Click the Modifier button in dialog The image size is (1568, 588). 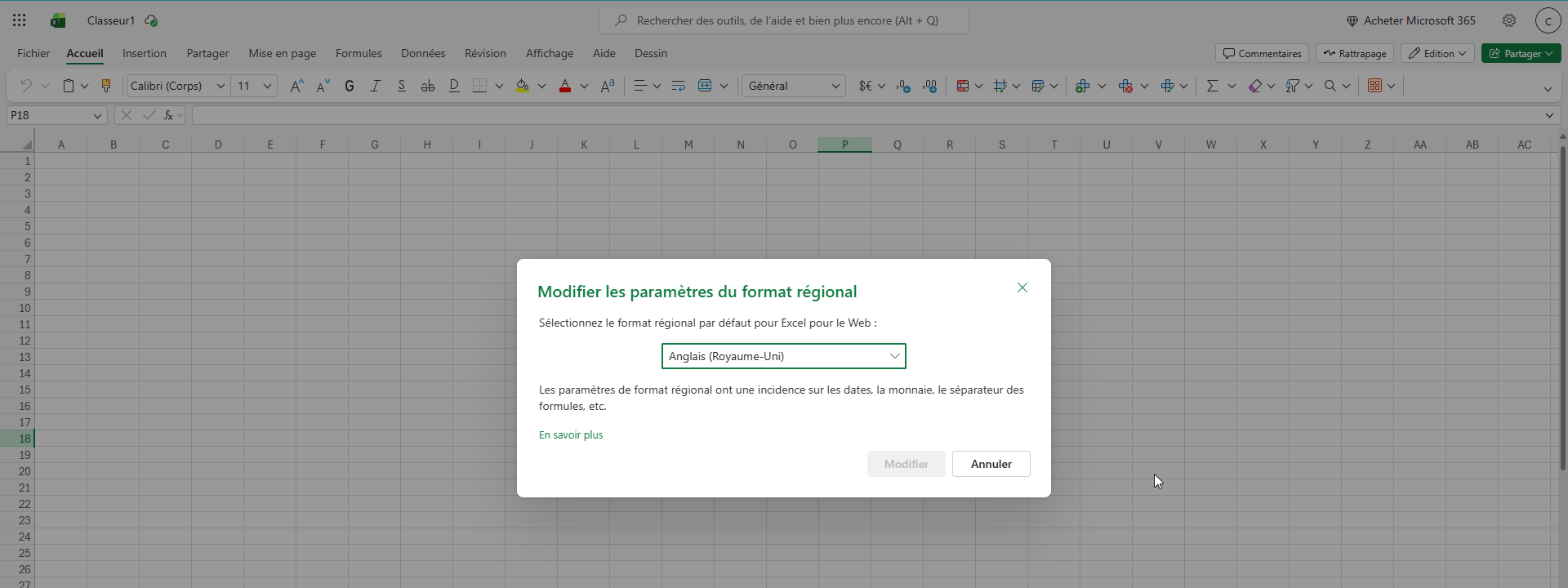pyautogui.click(x=906, y=464)
